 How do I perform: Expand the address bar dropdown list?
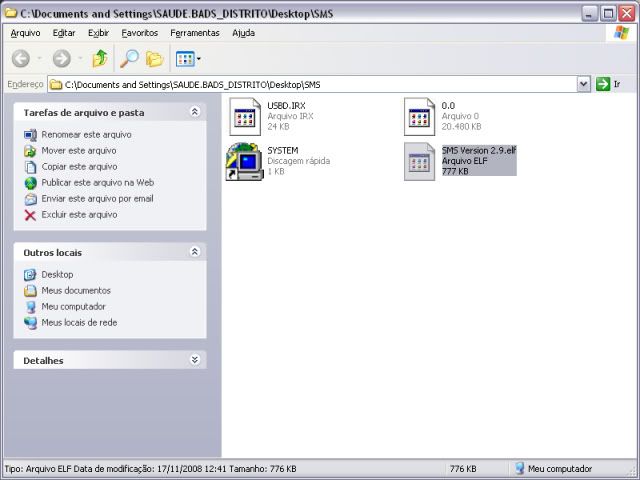(x=584, y=84)
